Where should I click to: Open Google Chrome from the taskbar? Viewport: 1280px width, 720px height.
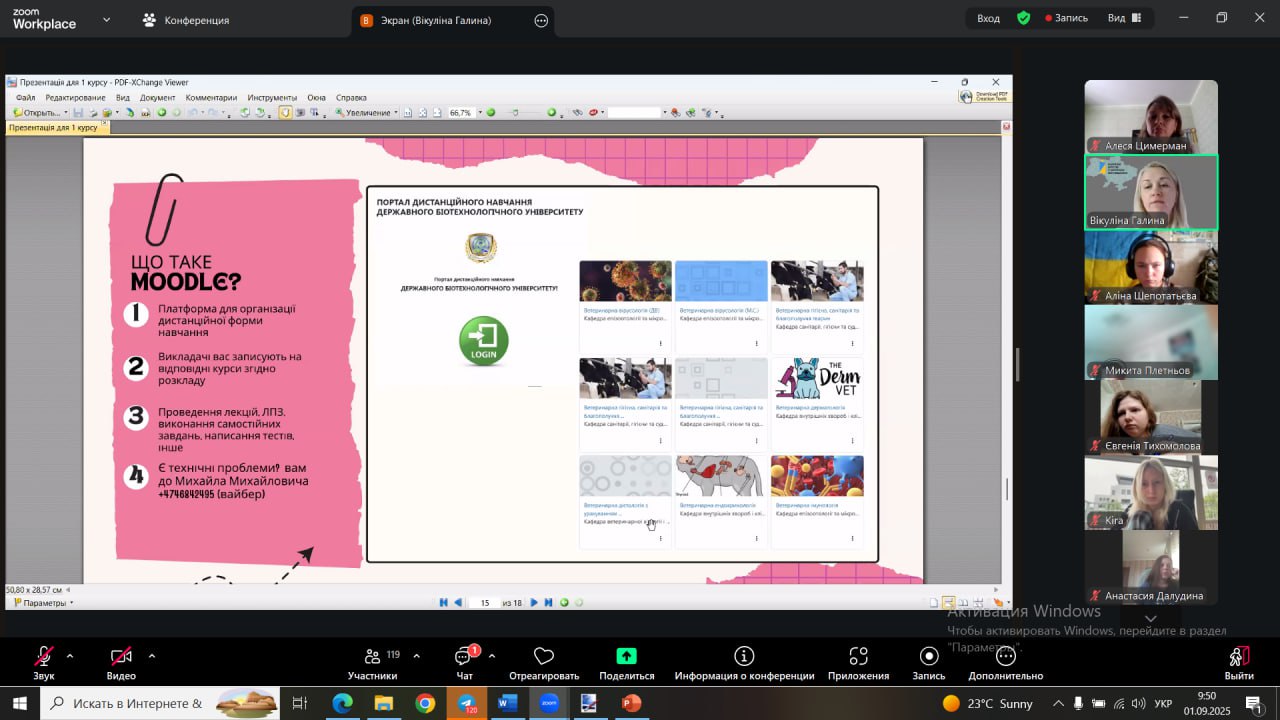tap(425, 703)
